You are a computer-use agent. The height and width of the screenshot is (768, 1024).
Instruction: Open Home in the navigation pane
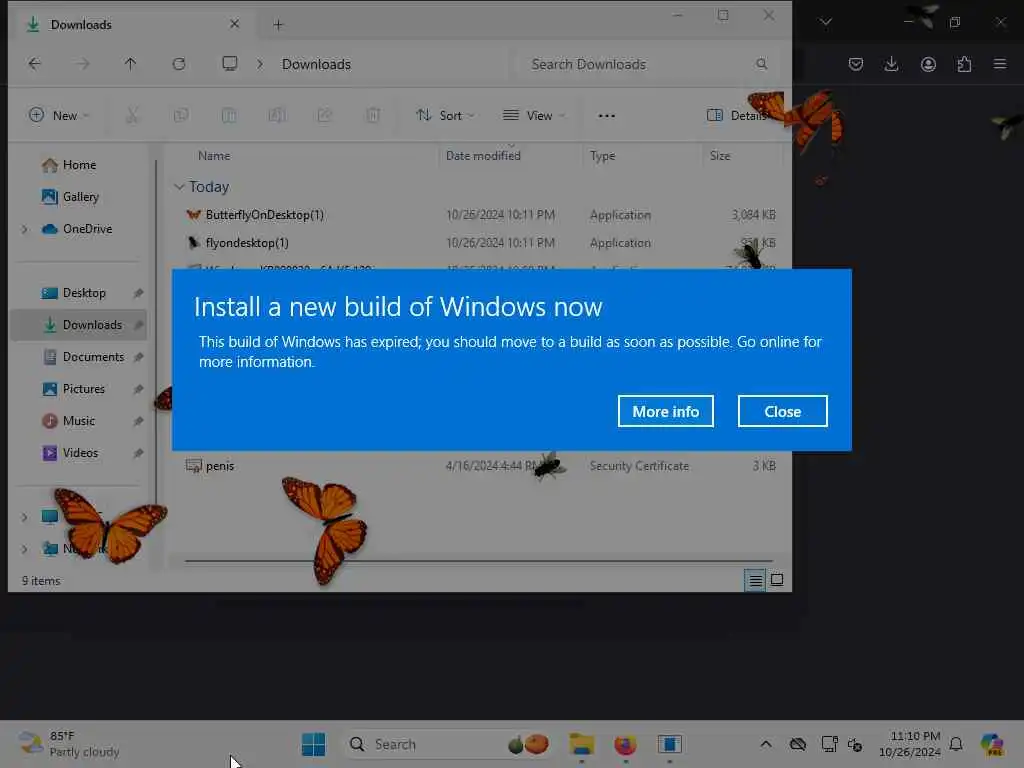[x=79, y=165]
